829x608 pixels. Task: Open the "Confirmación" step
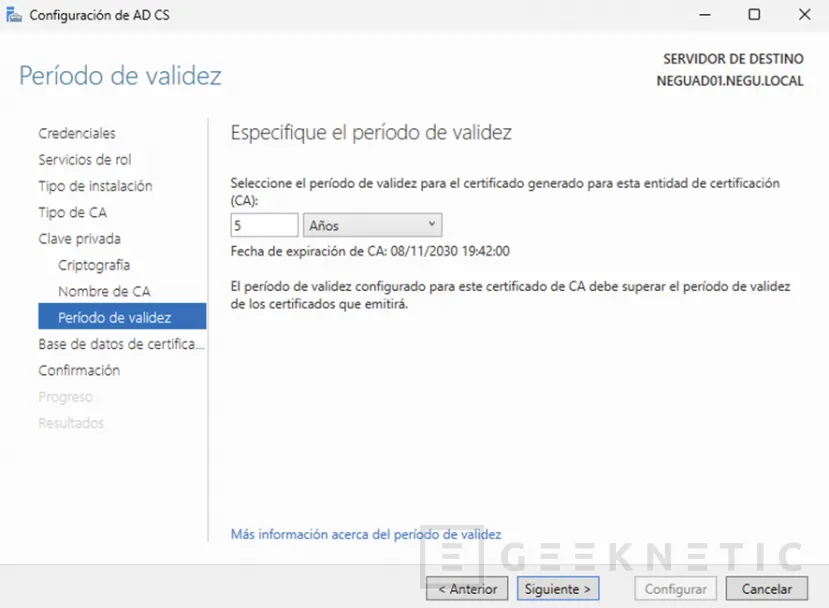79,370
